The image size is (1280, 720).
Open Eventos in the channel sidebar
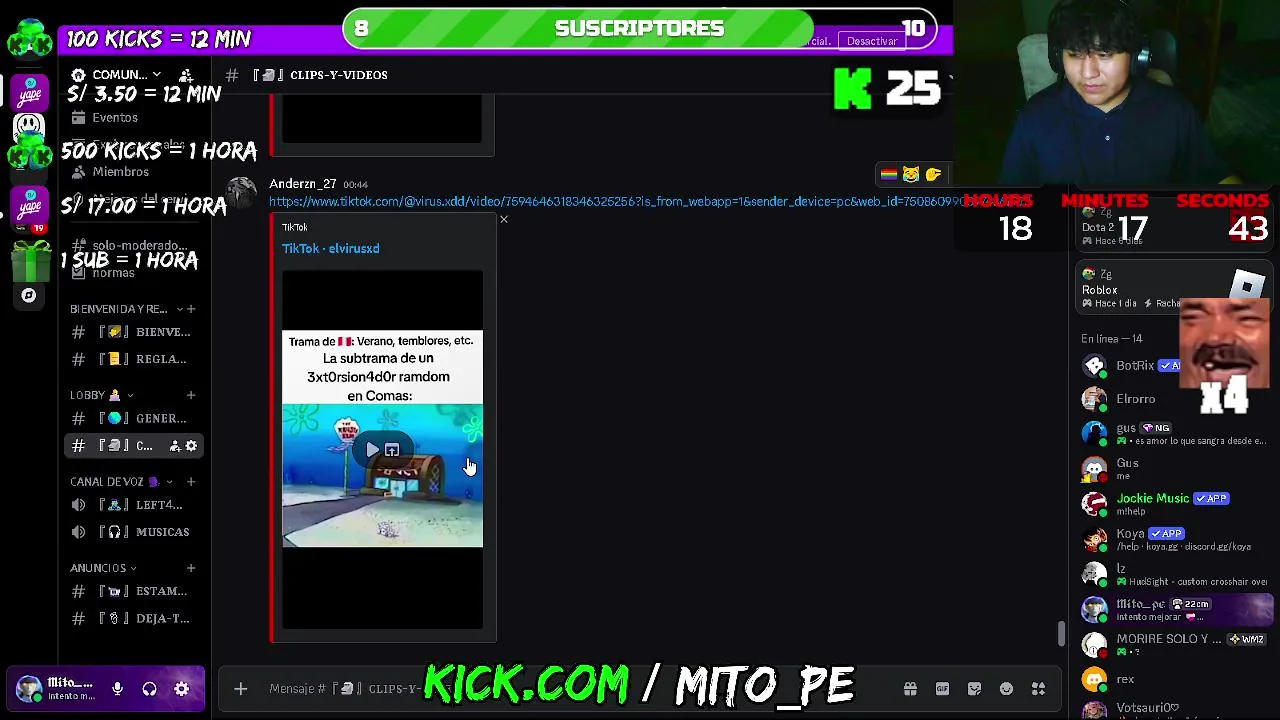[115, 118]
